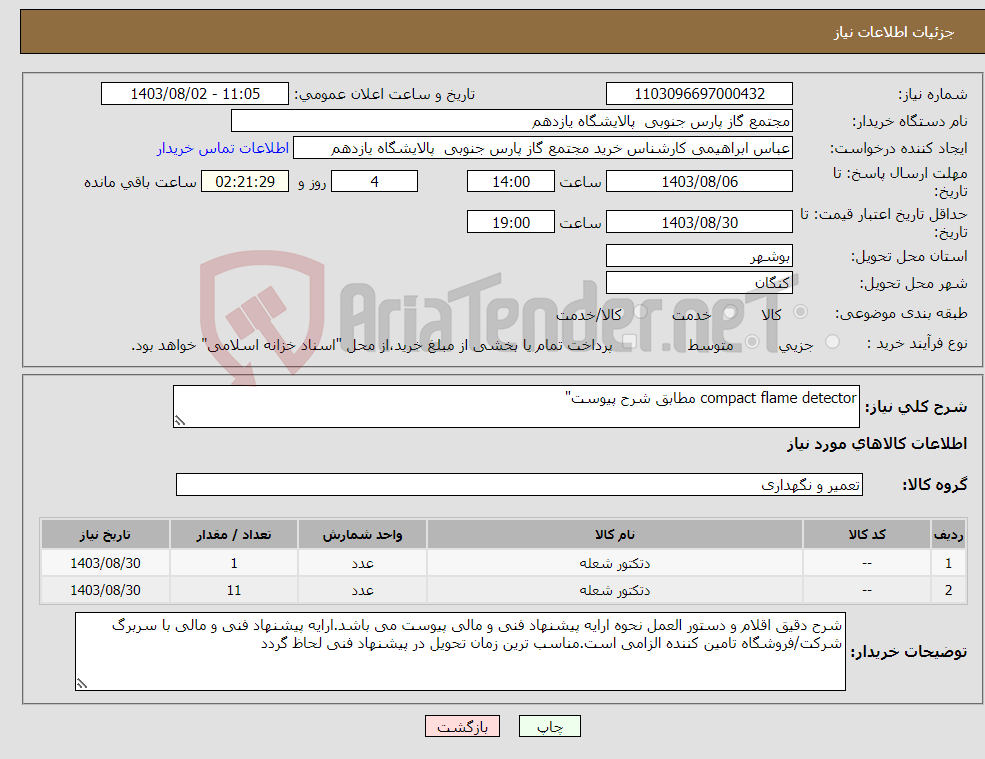Viewport: 985px width, 759px height.
Task: Grab resize handle of general description box
Action: tap(180, 421)
